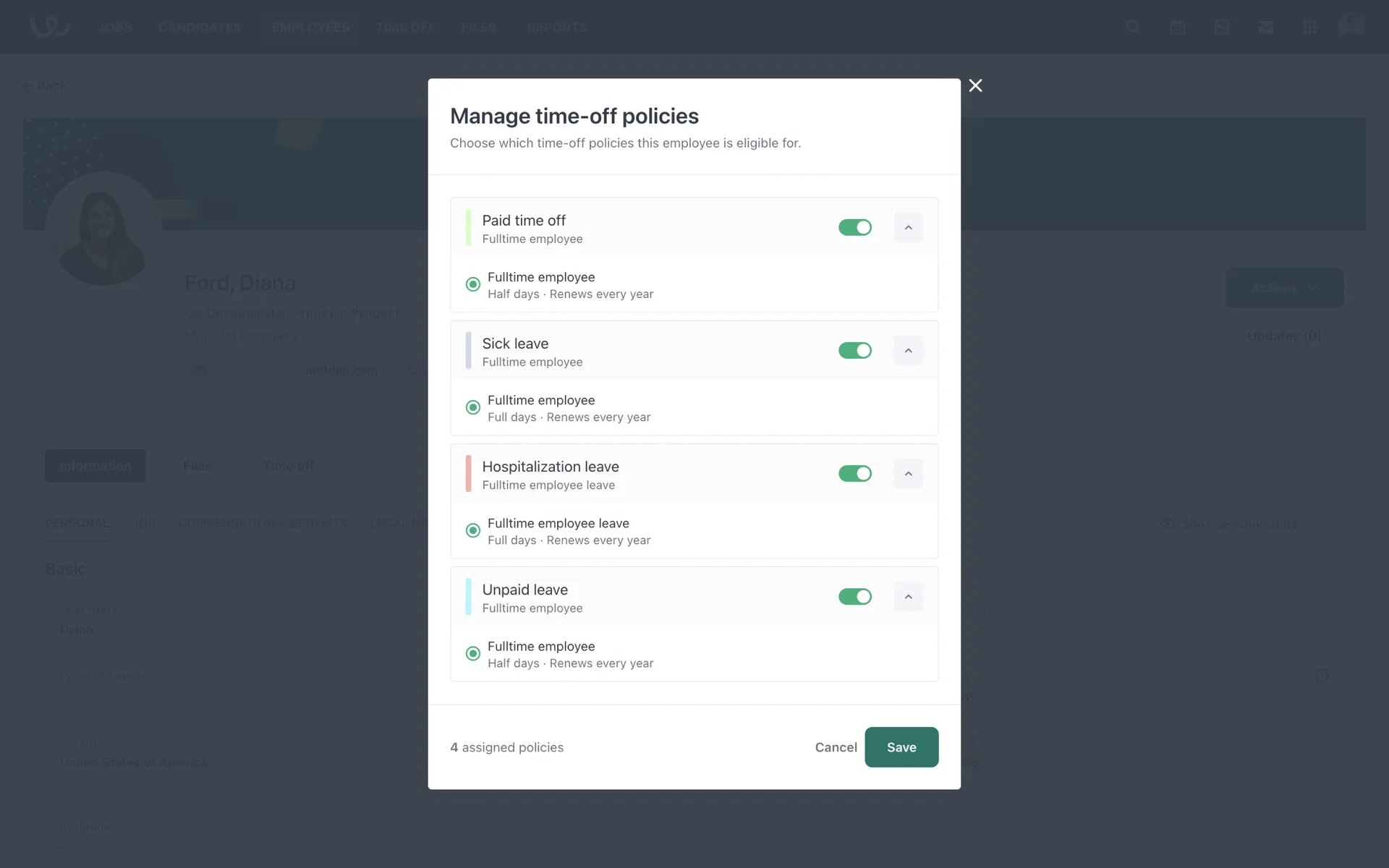Collapse the Sick leave section chevron
Screen dimensions: 1389x868
pos(908,351)
